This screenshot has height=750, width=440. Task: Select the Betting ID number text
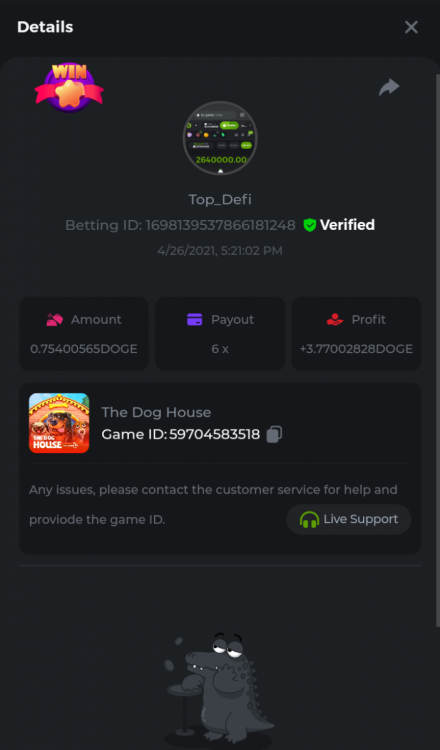pyautogui.click(x=220, y=225)
